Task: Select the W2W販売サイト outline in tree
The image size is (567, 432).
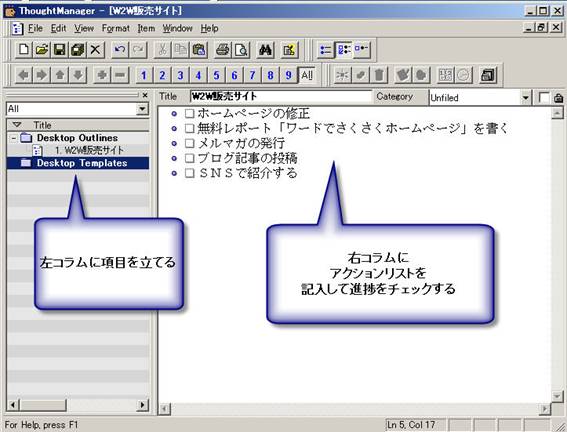Action: [x=89, y=150]
